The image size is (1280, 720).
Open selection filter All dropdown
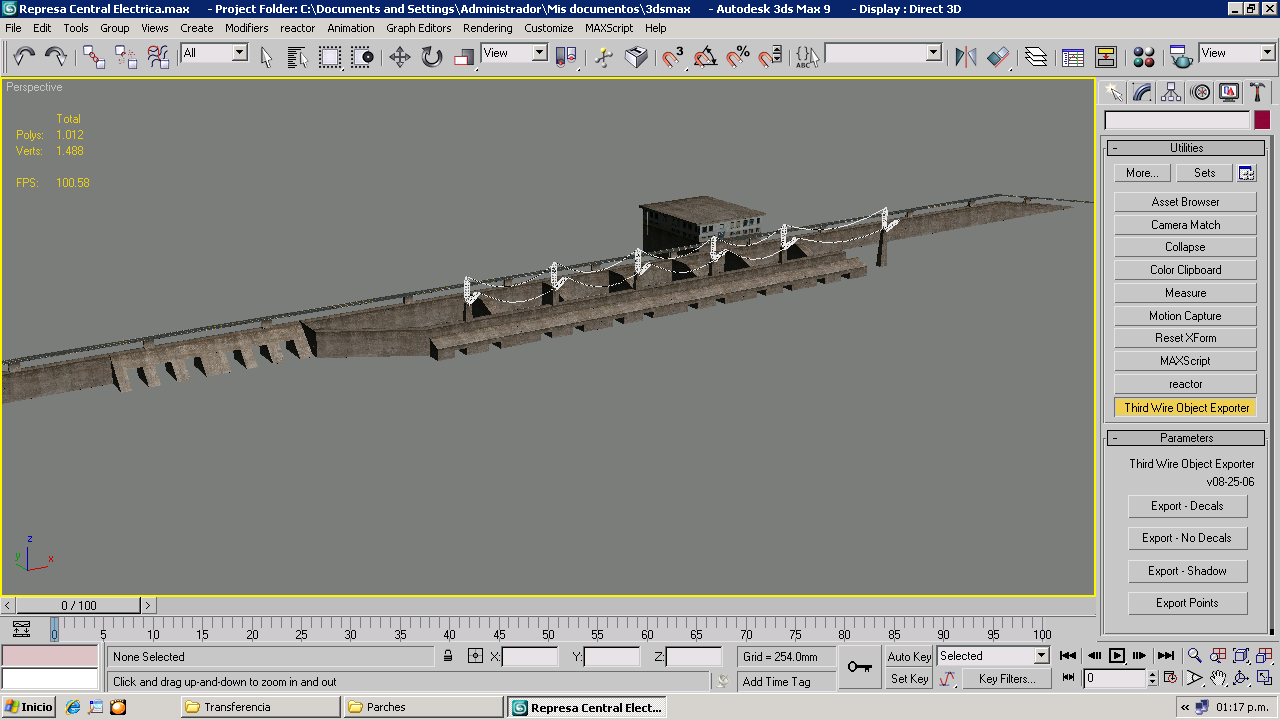click(x=214, y=53)
